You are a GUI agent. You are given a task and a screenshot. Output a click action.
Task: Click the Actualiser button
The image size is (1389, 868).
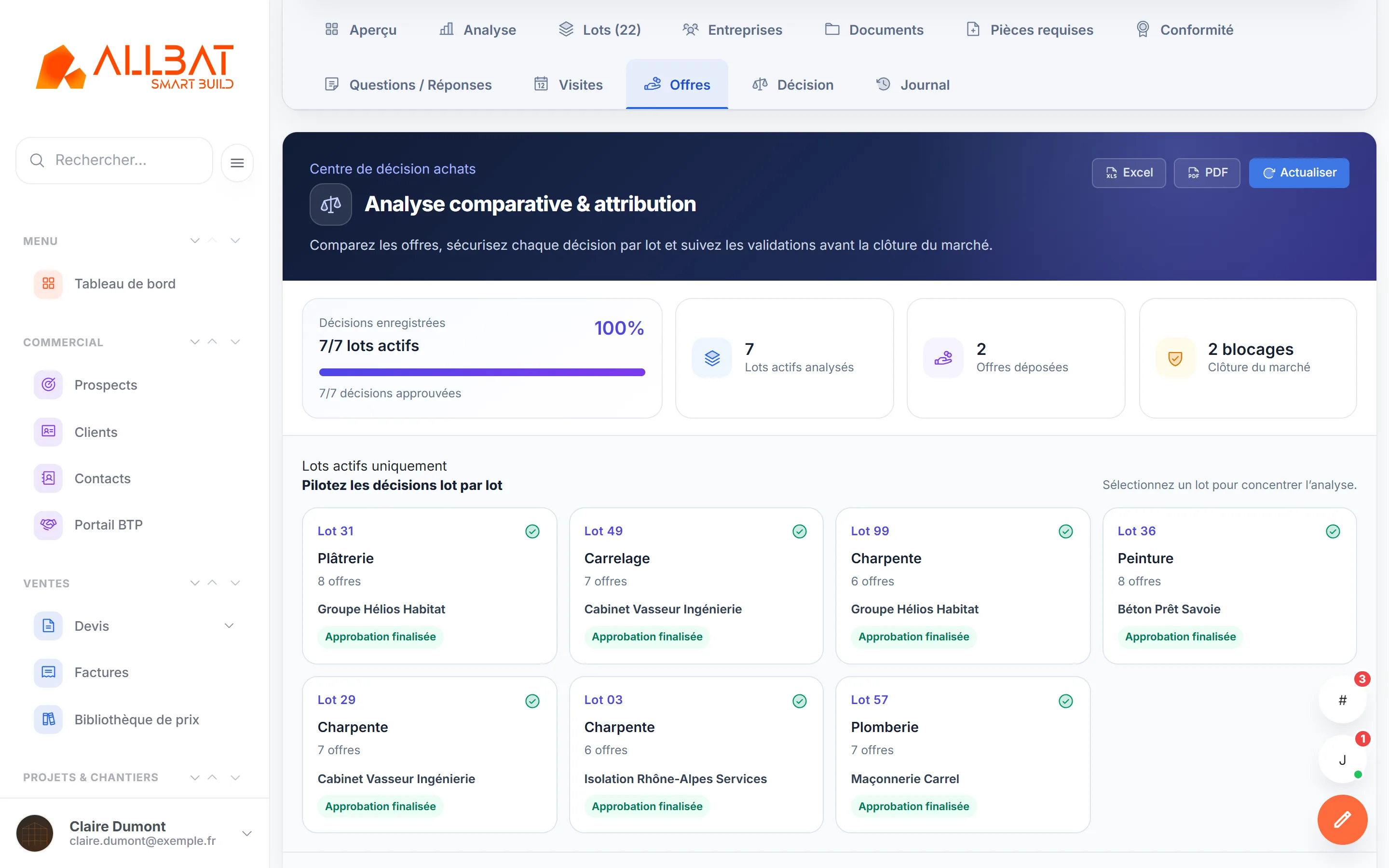(x=1299, y=173)
